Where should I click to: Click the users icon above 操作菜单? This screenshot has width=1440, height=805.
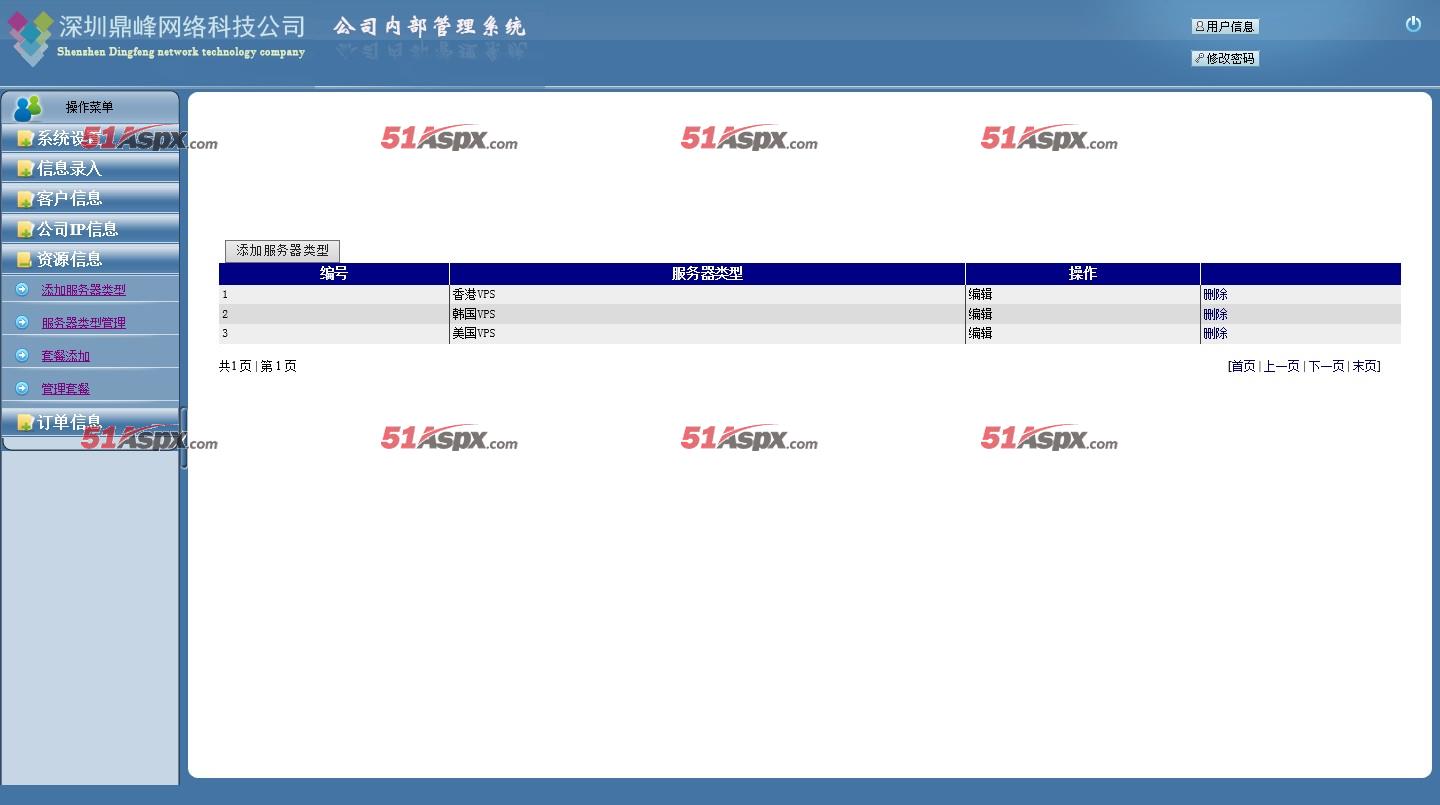point(28,108)
